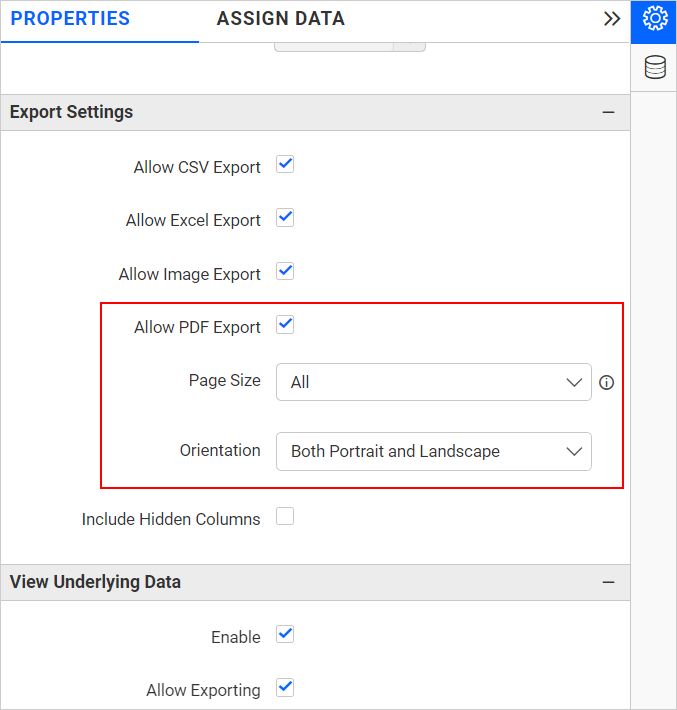677x710 pixels.
Task: Open the Orientation dropdown
Action: click(434, 451)
